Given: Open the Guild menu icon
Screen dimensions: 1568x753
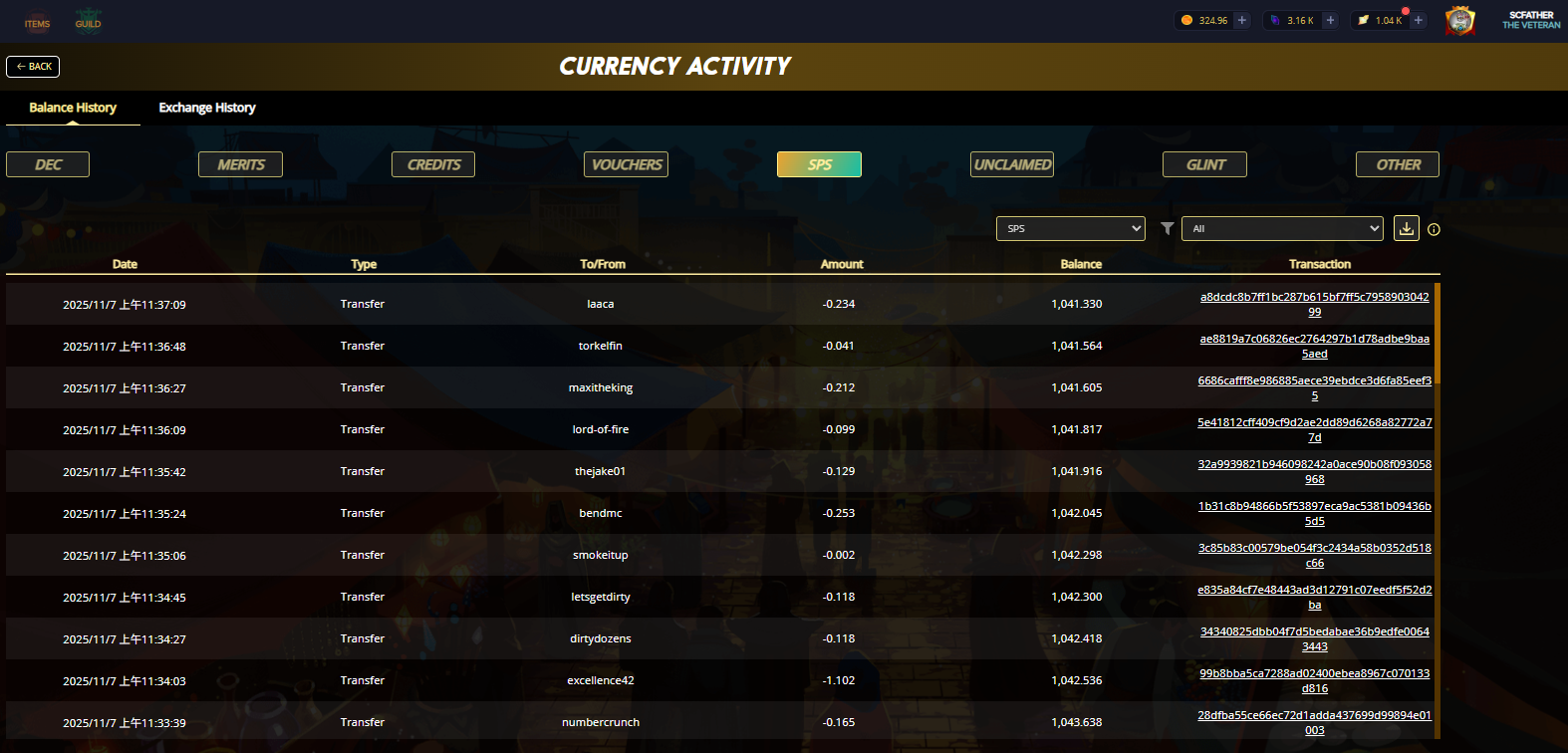Looking at the screenshot, I should point(89,22).
